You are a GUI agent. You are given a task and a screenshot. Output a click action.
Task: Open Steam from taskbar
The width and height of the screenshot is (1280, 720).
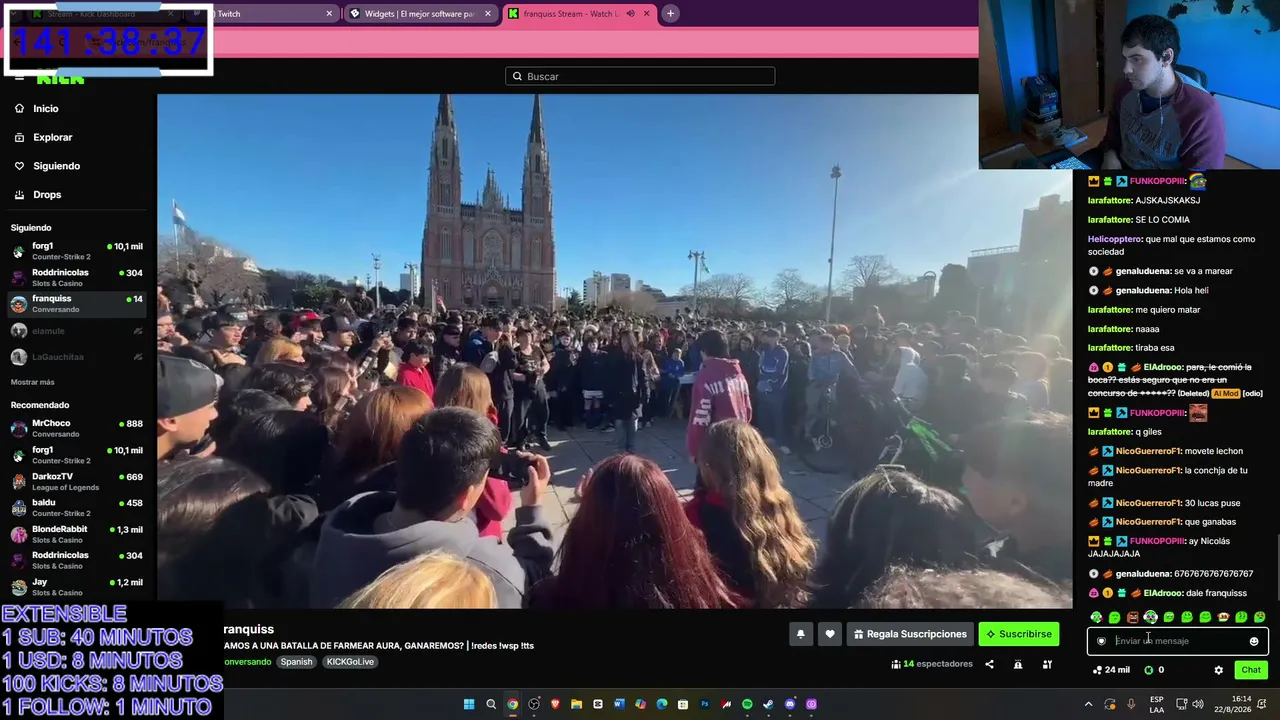(768, 704)
